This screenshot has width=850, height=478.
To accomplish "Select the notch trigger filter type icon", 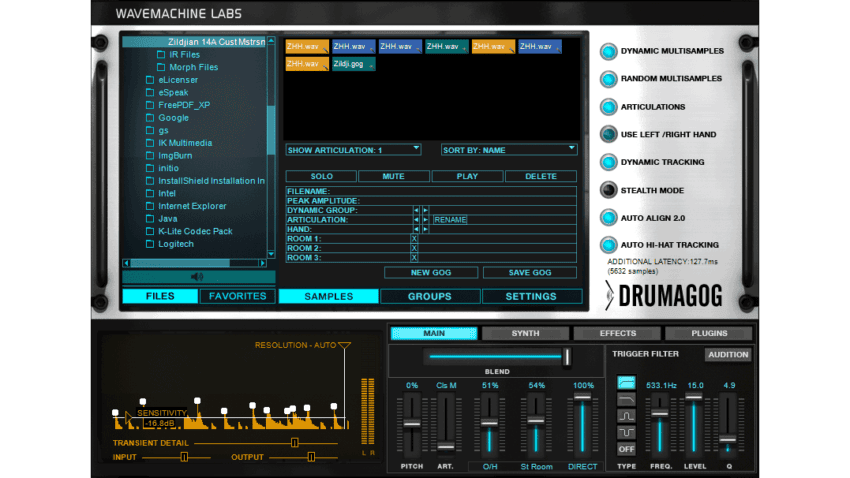I will 626,431.
